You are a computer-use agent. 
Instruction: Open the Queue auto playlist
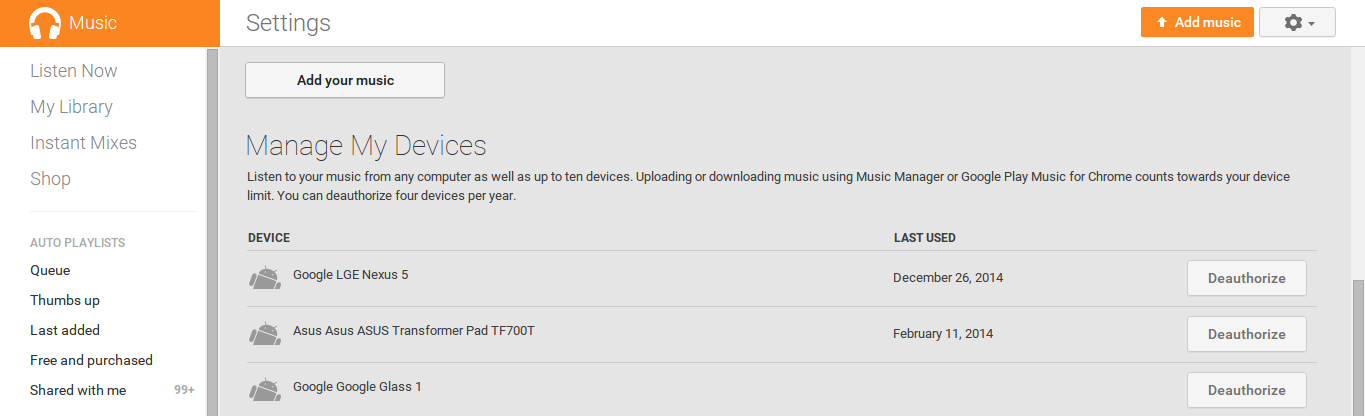click(x=50, y=270)
